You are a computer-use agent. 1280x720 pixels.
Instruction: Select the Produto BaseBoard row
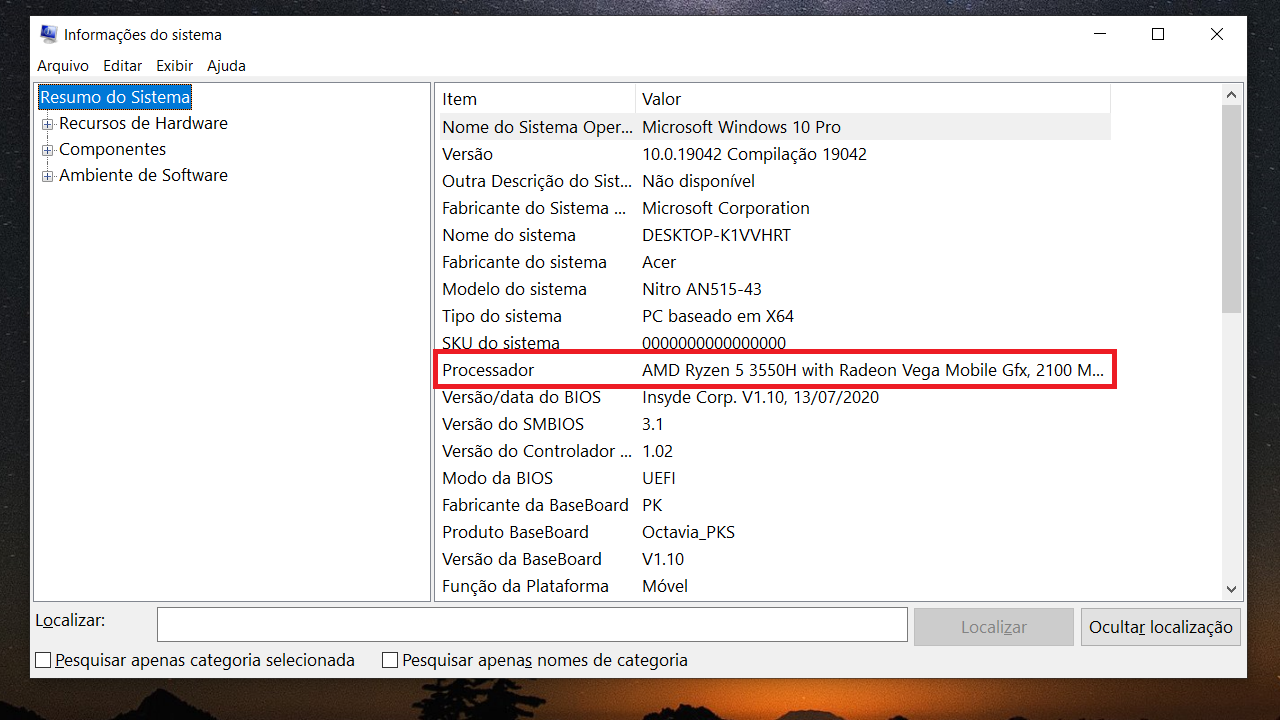click(x=773, y=532)
